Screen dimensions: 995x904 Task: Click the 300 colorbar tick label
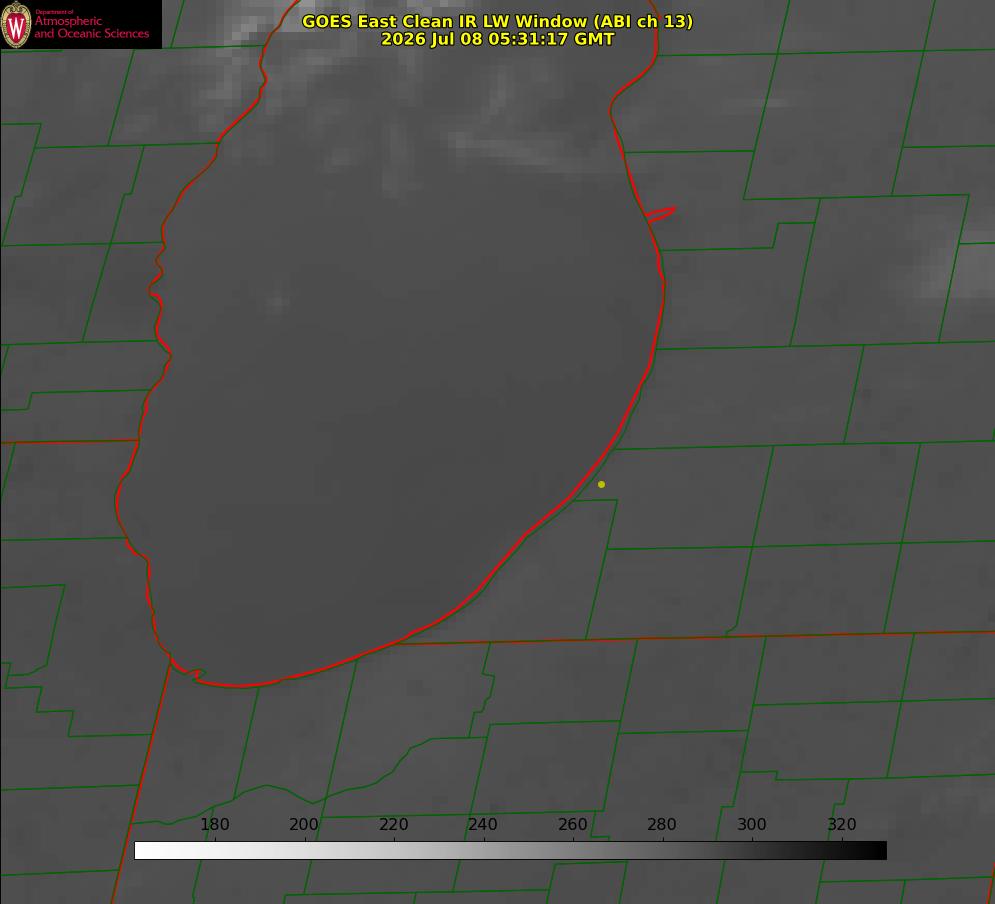pos(752,824)
